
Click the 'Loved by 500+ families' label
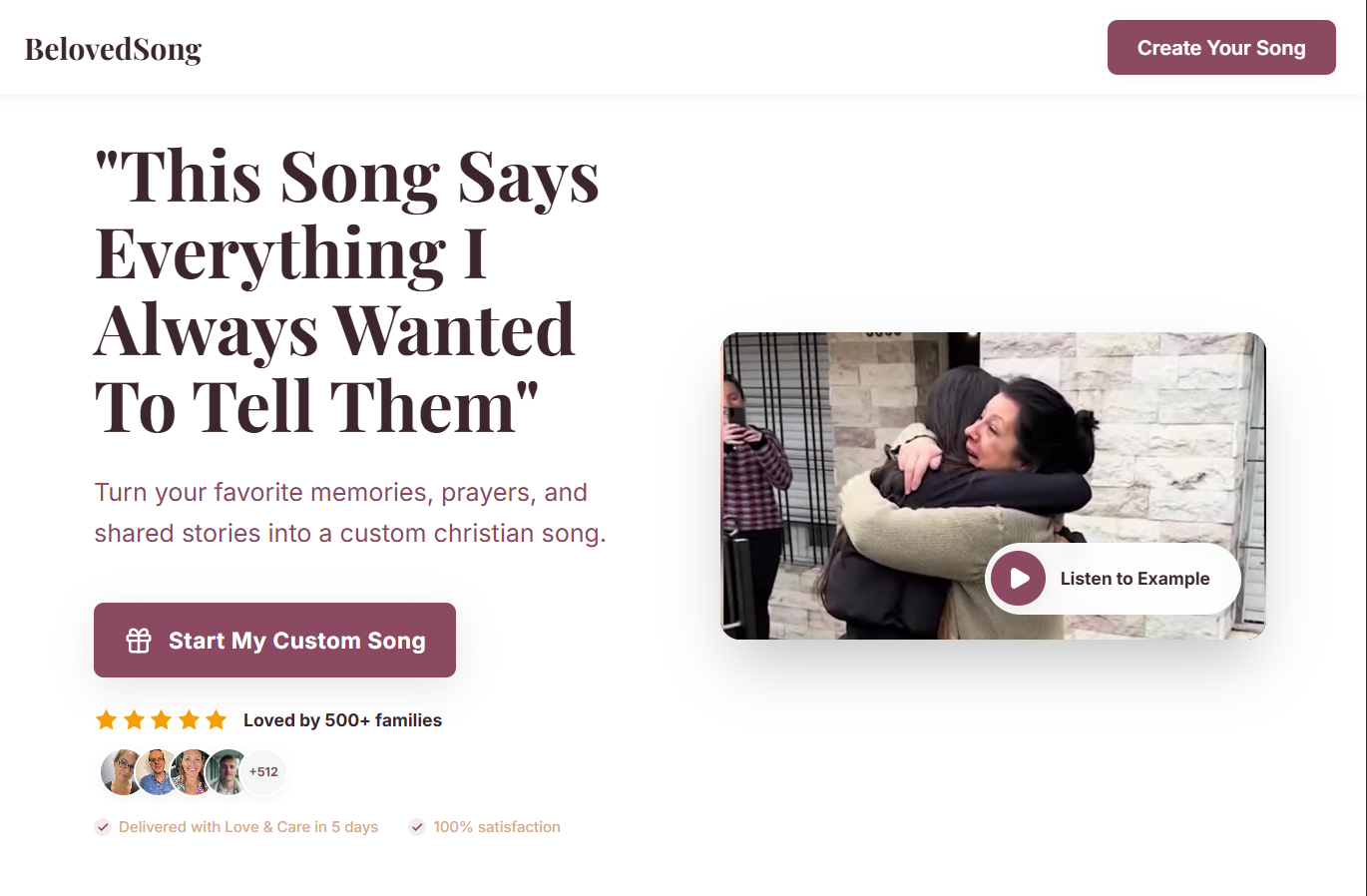coord(342,719)
